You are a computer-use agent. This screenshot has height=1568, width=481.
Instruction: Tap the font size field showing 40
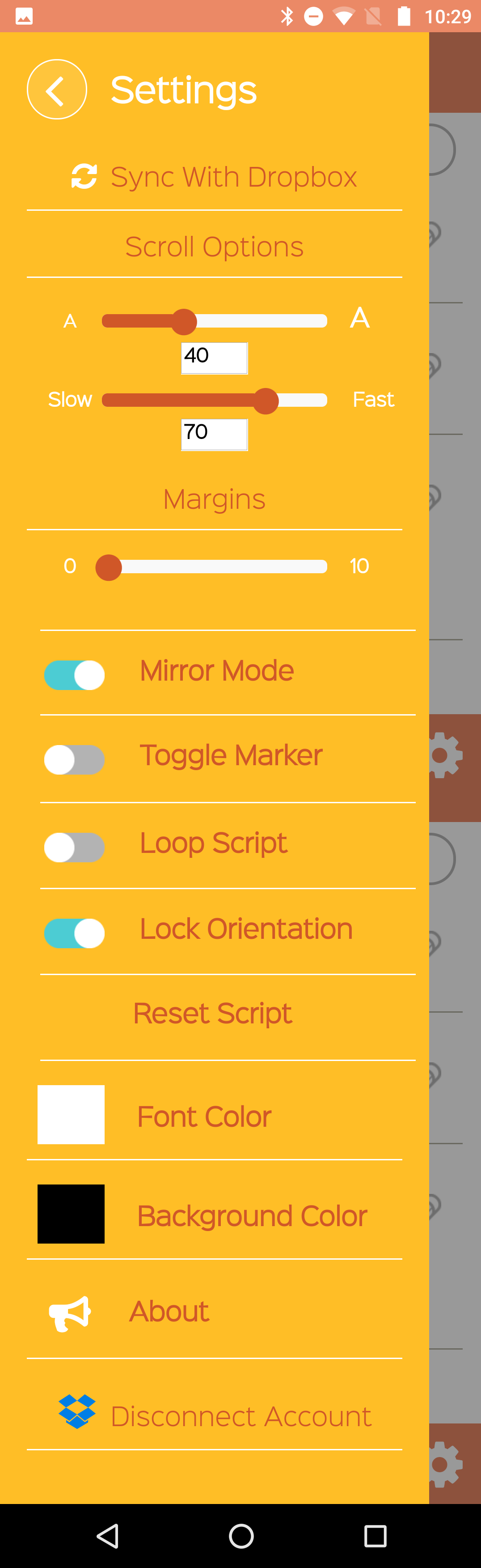(214, 358)
